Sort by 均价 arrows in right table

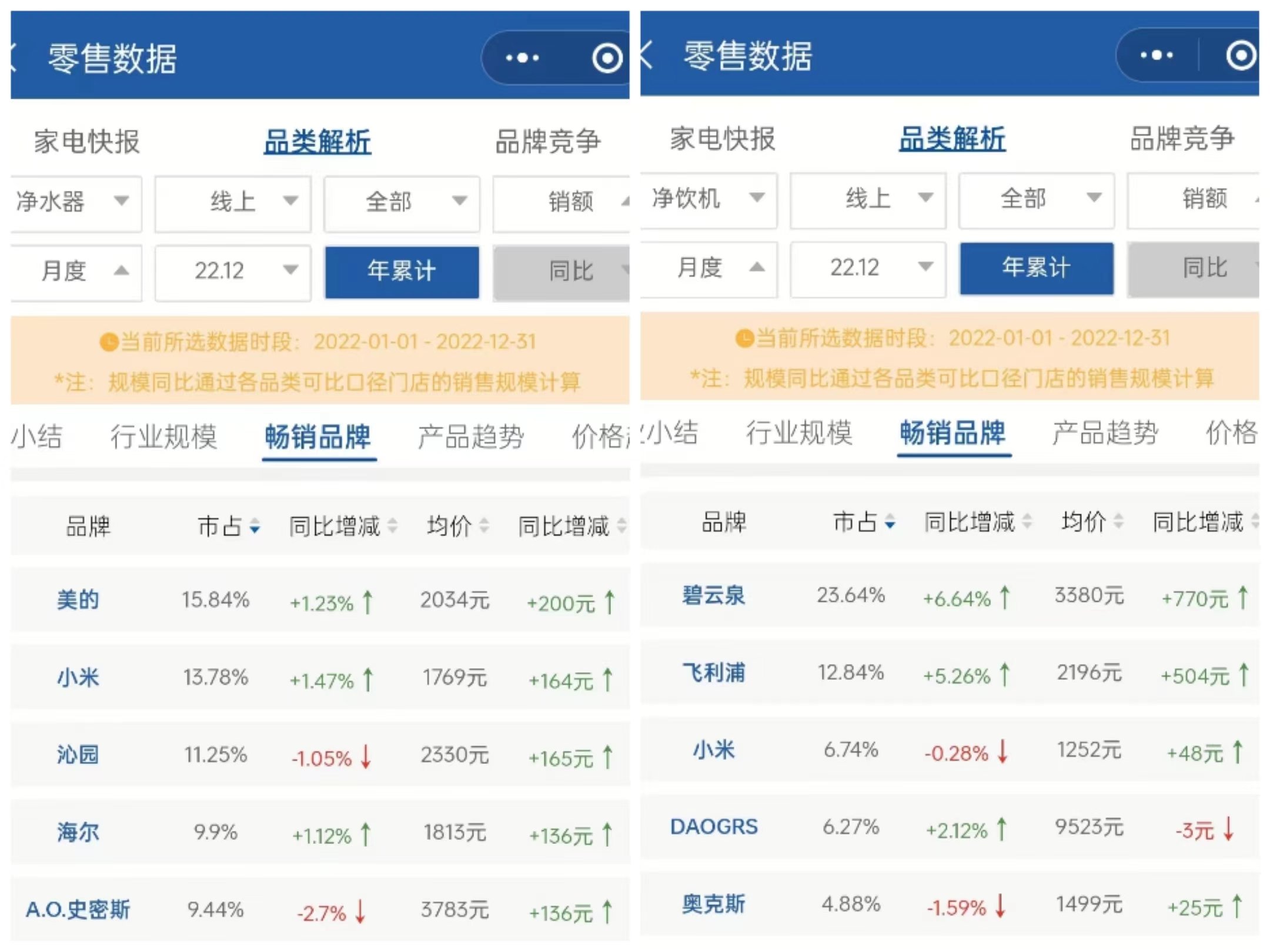tap(1118, 521)
